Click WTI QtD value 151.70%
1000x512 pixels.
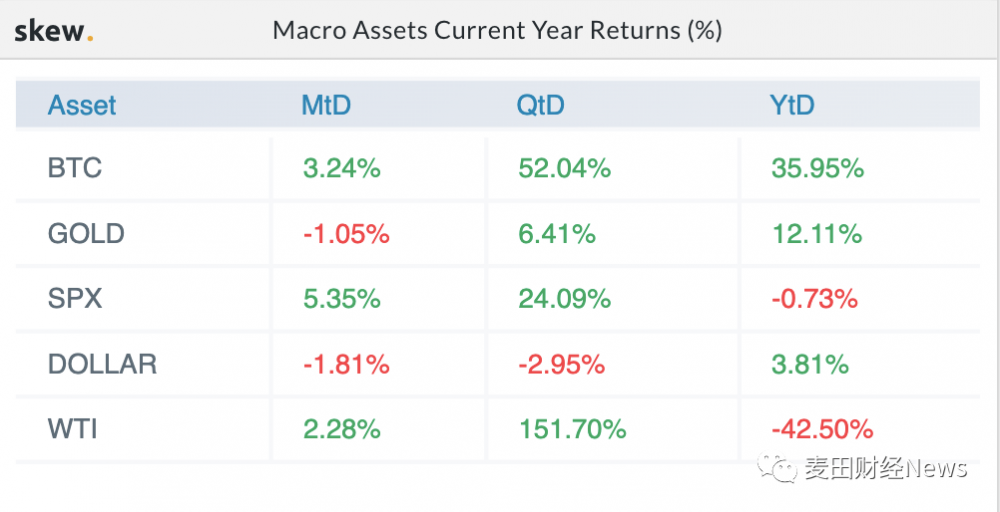tap(572, 429)
